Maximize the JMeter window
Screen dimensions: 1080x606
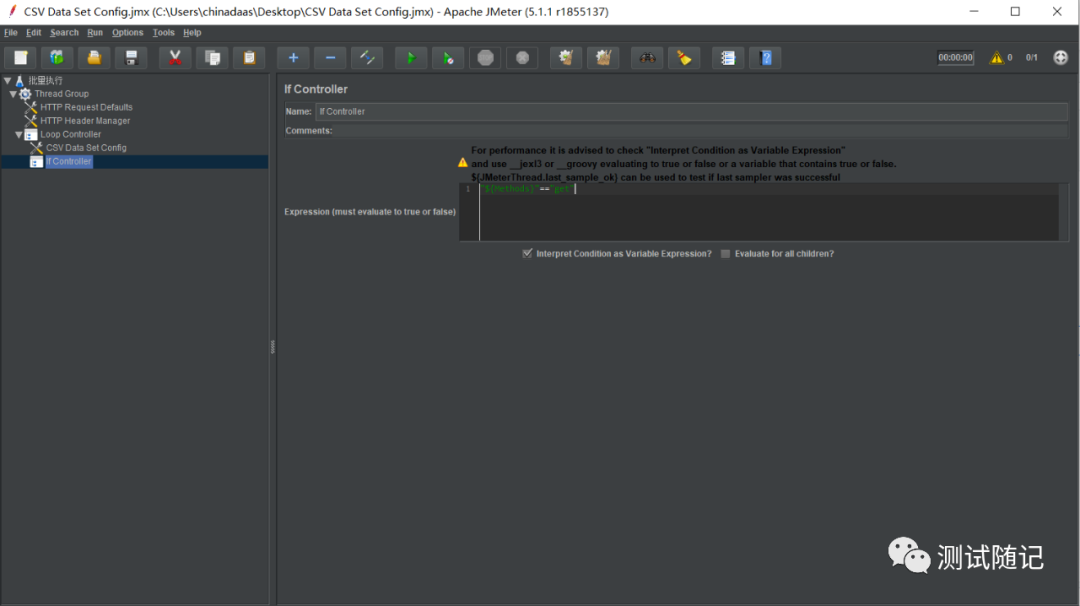(x=1015, y=12)
